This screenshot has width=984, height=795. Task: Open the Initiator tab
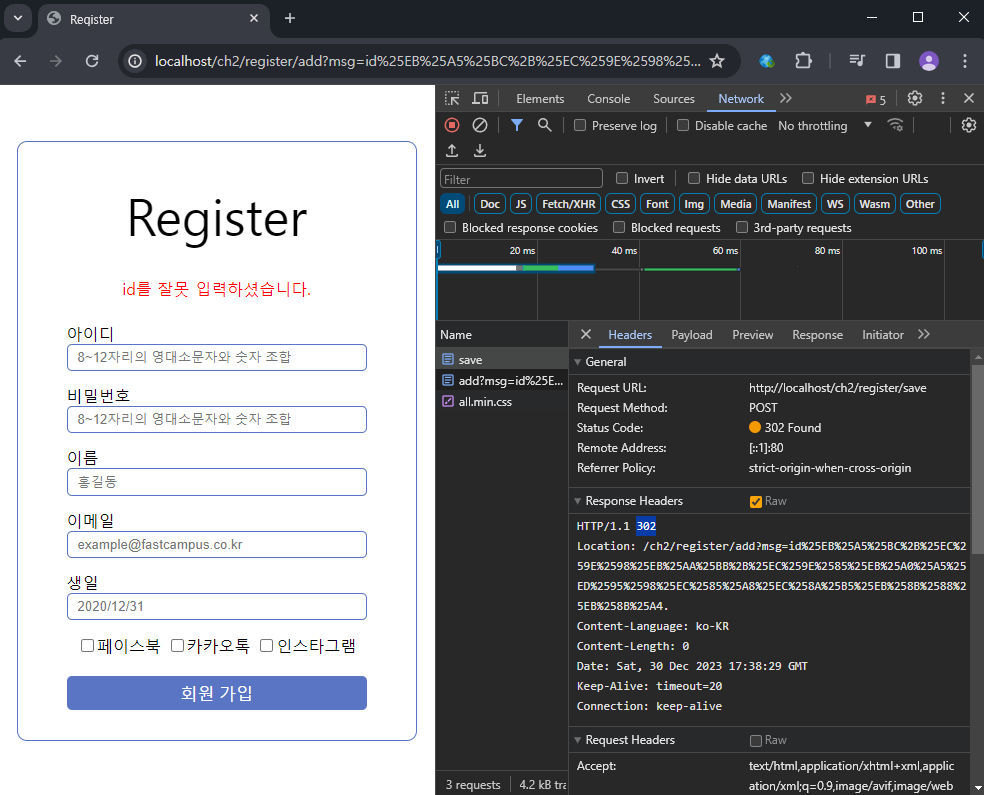coord(882,334)
